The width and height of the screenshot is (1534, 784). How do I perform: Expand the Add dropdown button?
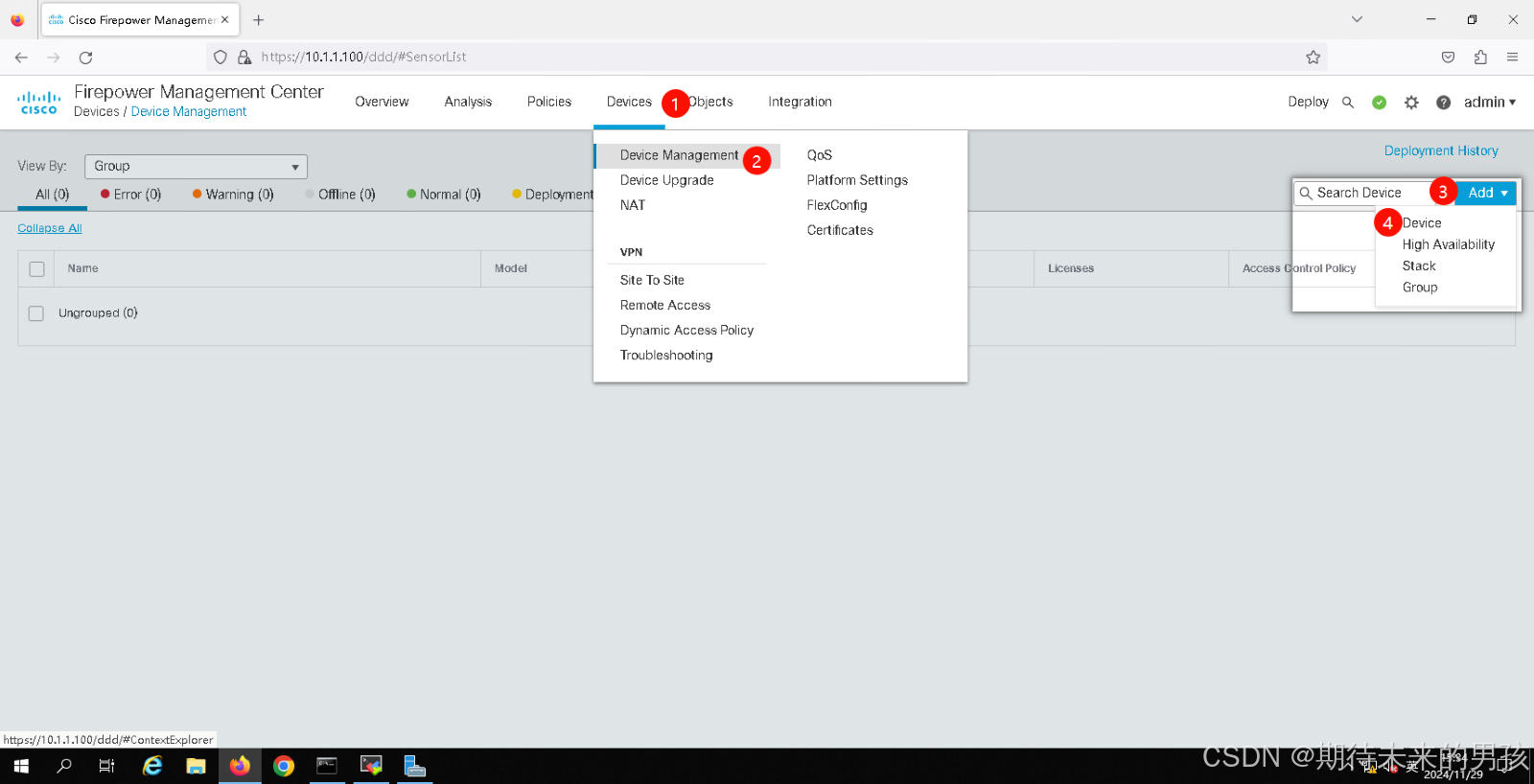click(1486, 193)
